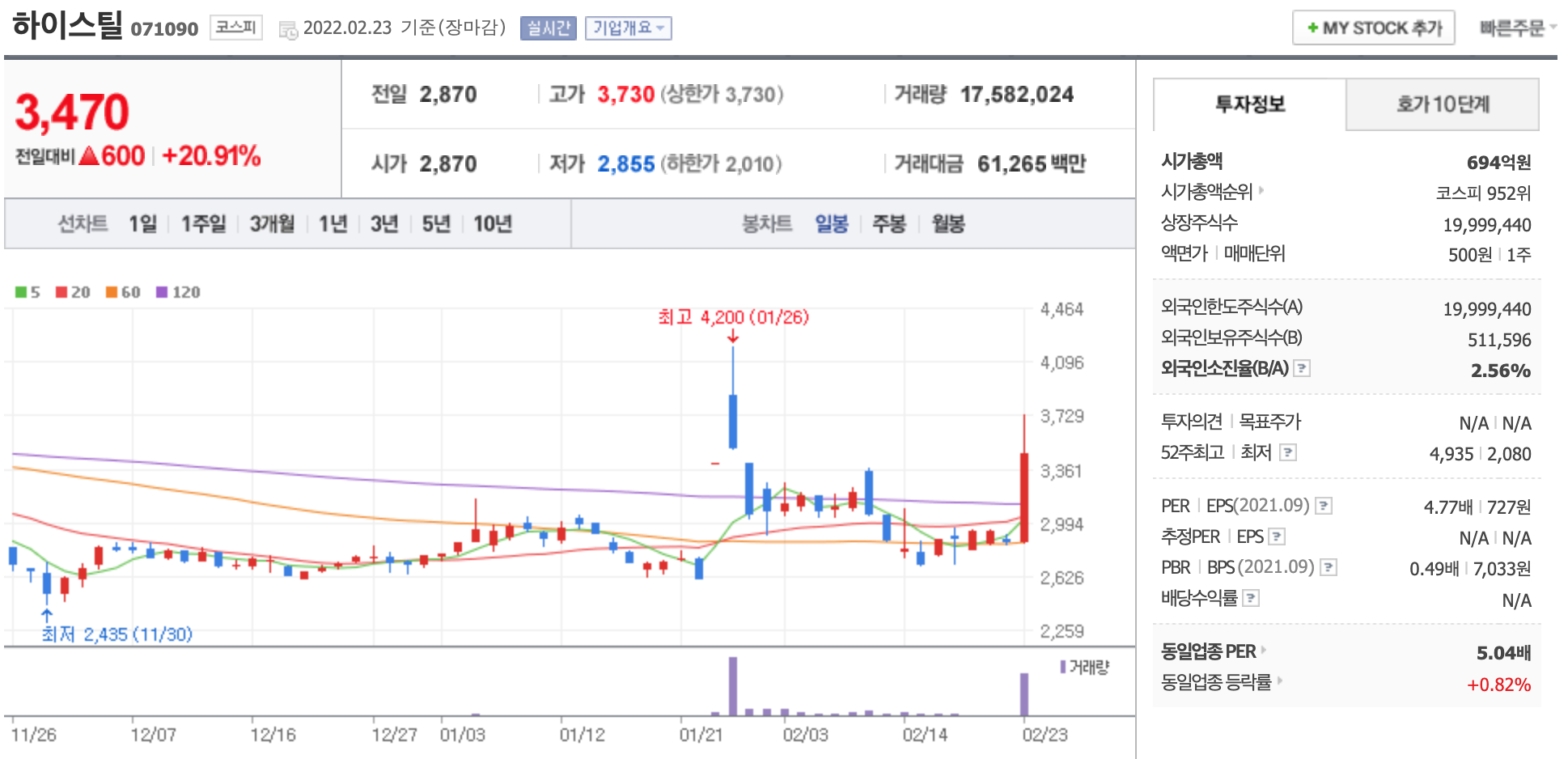Click the 저가 2,855 value
The width and height of the screenshot is (1568, 759).
(625, 164)
